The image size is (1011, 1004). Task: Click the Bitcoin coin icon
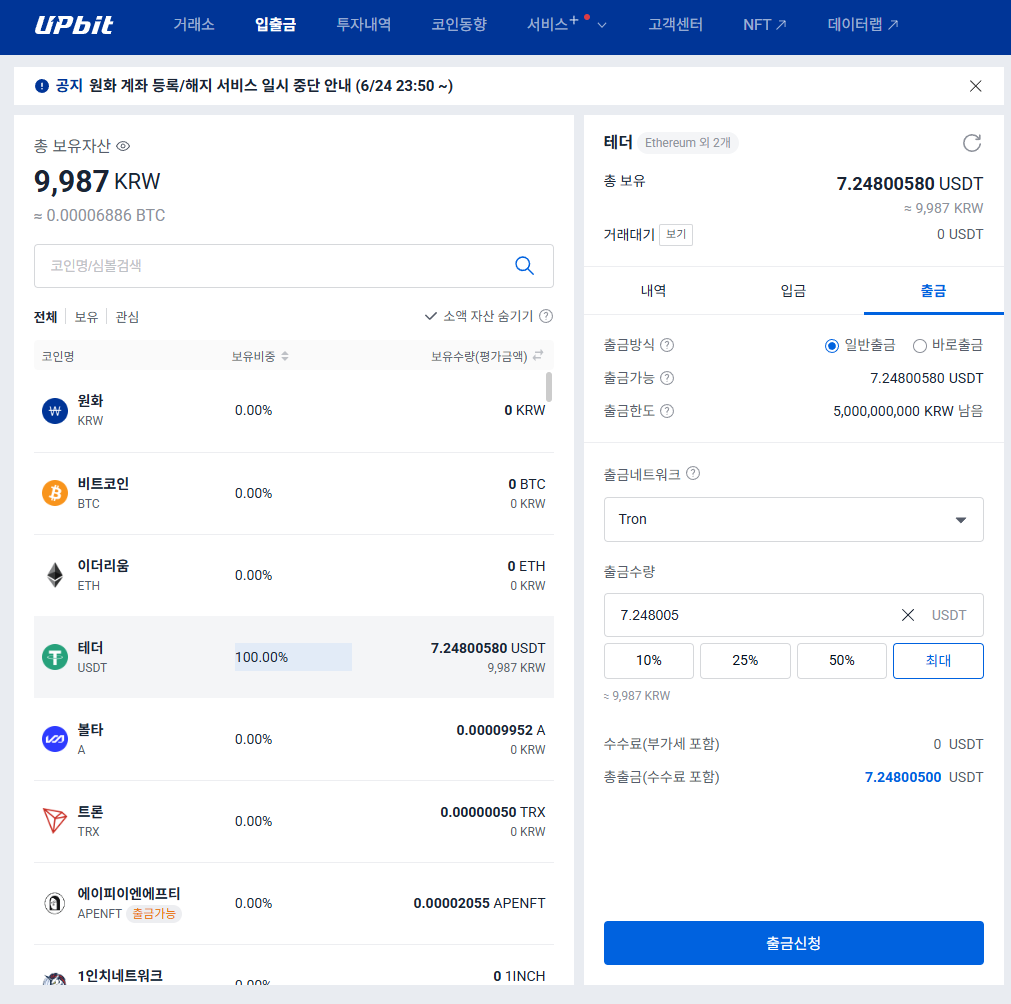(54, 493)
